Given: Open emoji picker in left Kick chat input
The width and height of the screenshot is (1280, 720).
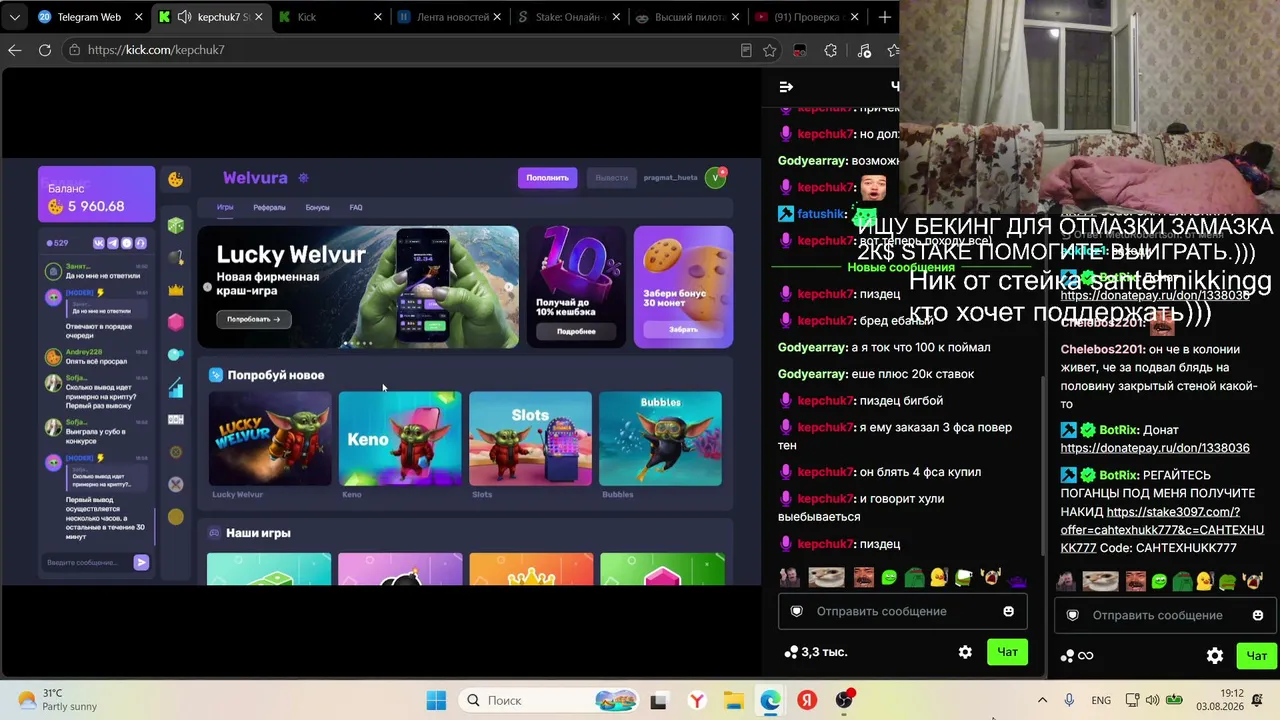Looking at the screenshot, I should pos(1008,611).
